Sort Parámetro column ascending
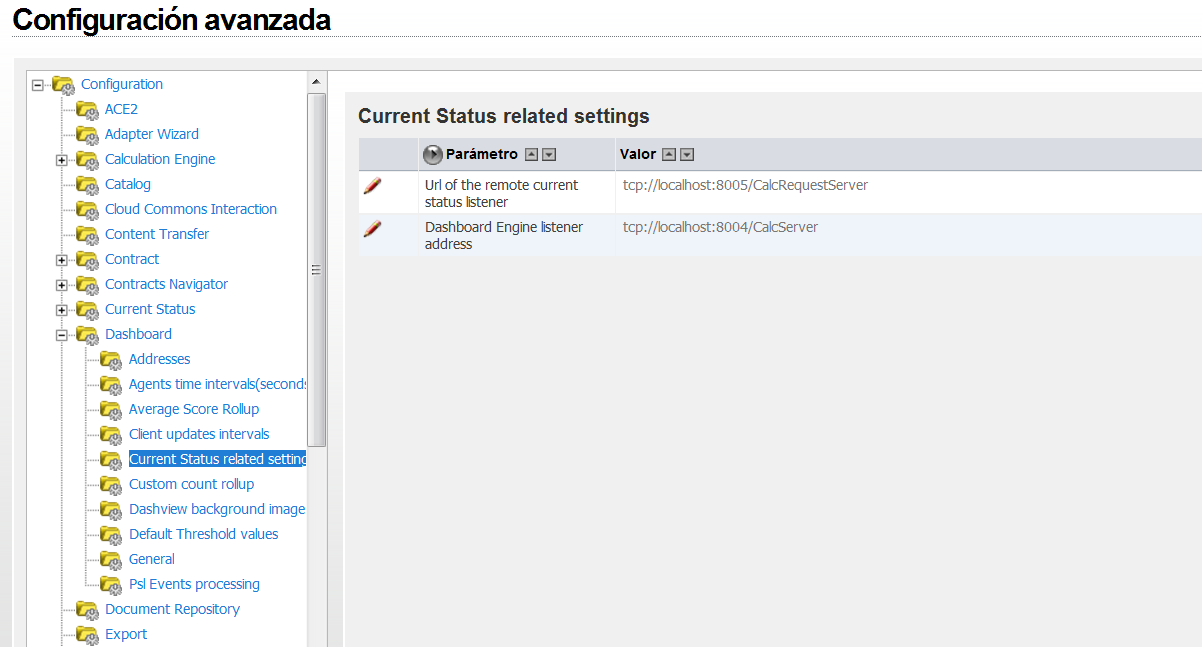 (532, 155)
